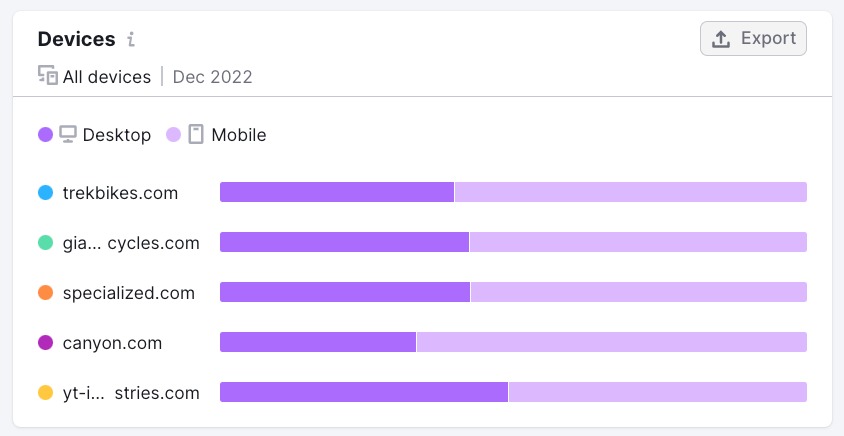
Task: Click the magenta dot beside canyon.com
Action: [45, 342]
